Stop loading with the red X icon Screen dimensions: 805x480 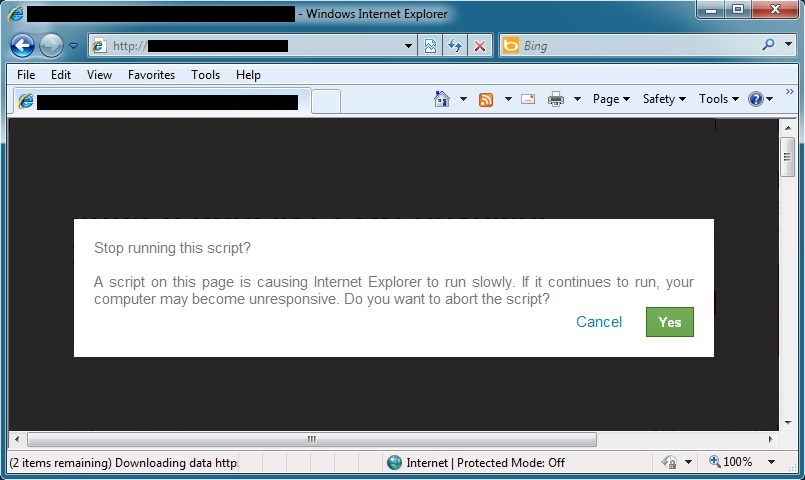[480, 46]
